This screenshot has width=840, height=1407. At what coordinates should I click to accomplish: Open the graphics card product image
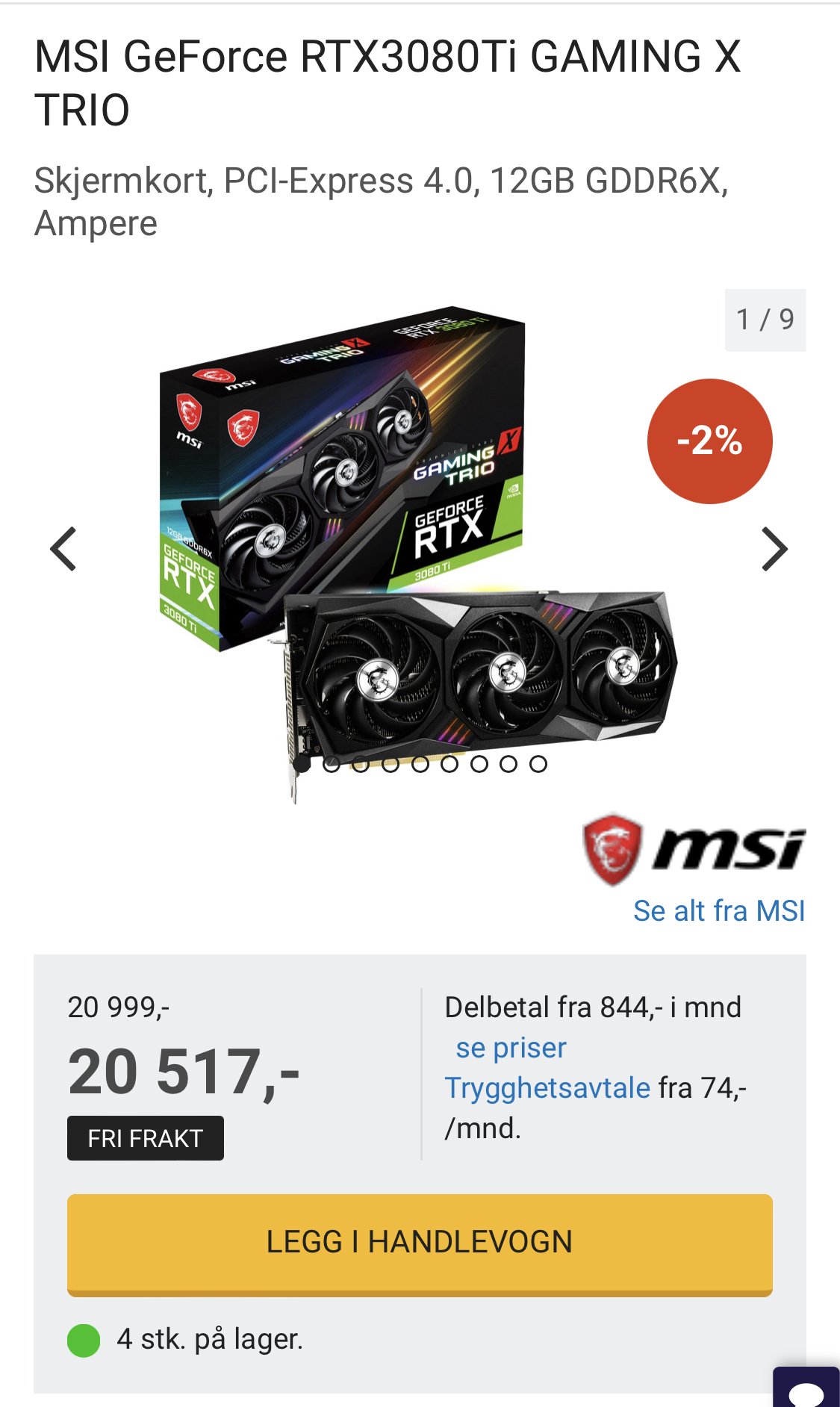pyautogui.click(x=418, y=553)
